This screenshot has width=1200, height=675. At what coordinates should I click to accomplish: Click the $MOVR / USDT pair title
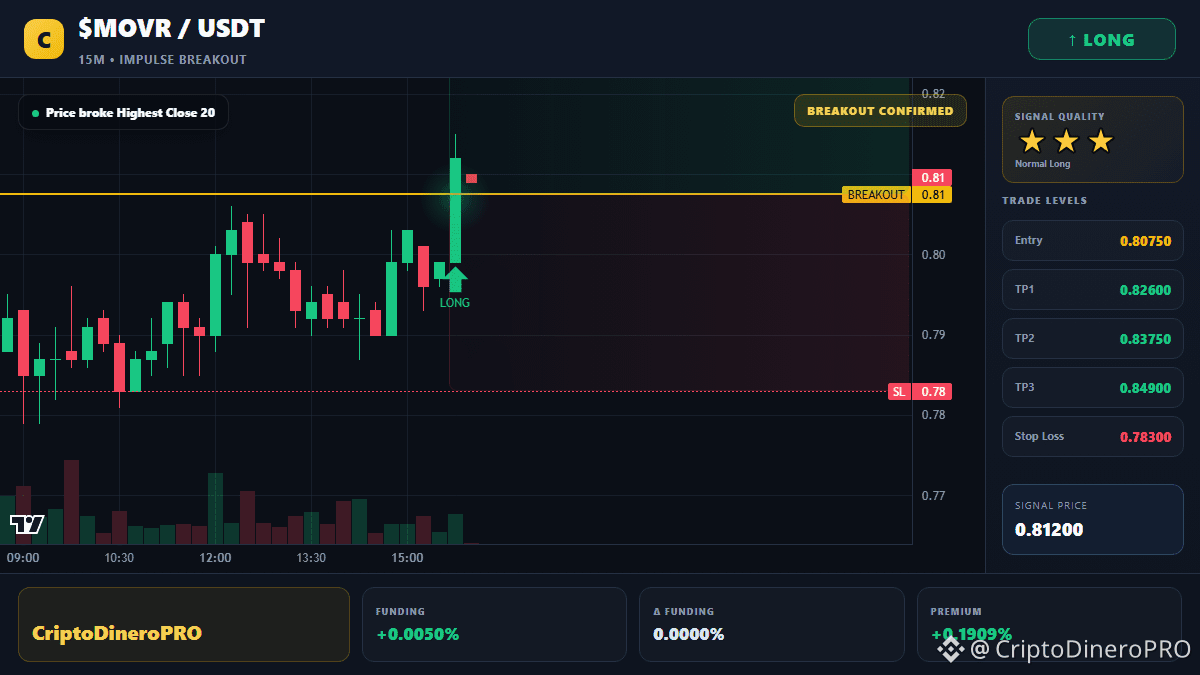171,29
